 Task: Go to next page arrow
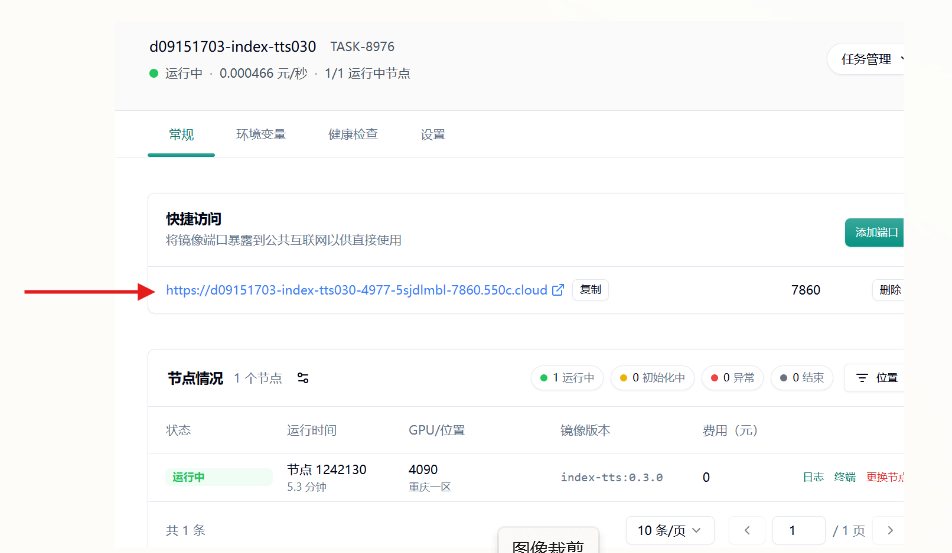(x=889, y=530)
